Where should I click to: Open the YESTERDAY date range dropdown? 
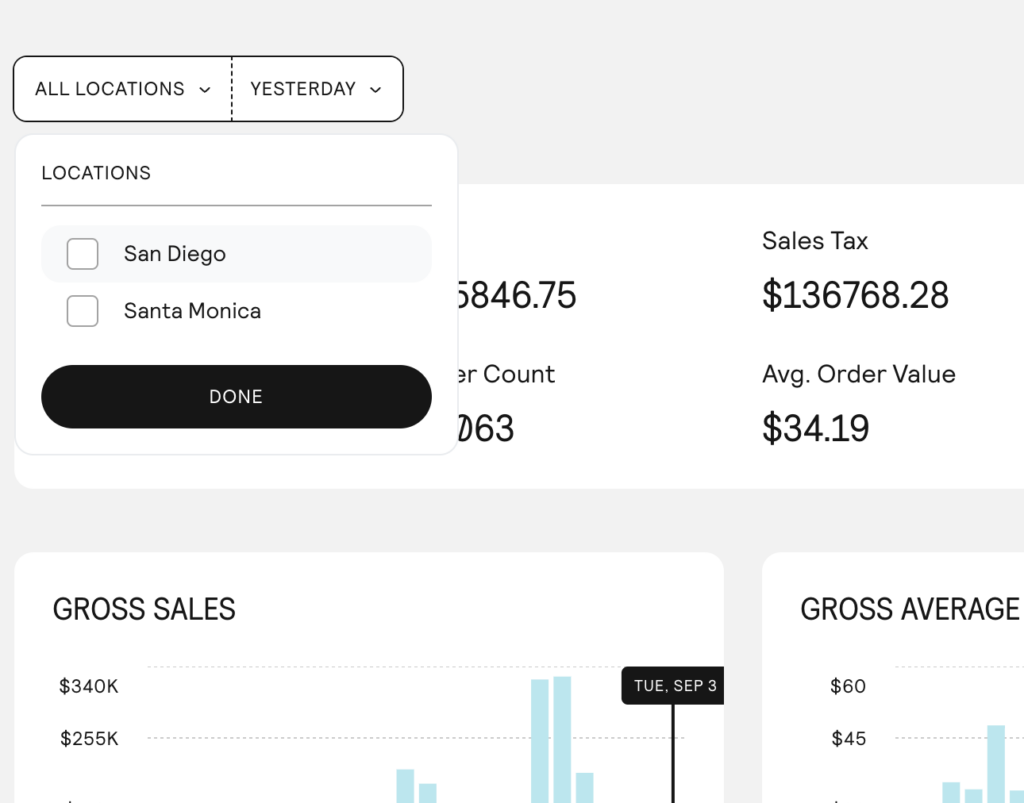point(316,89)
